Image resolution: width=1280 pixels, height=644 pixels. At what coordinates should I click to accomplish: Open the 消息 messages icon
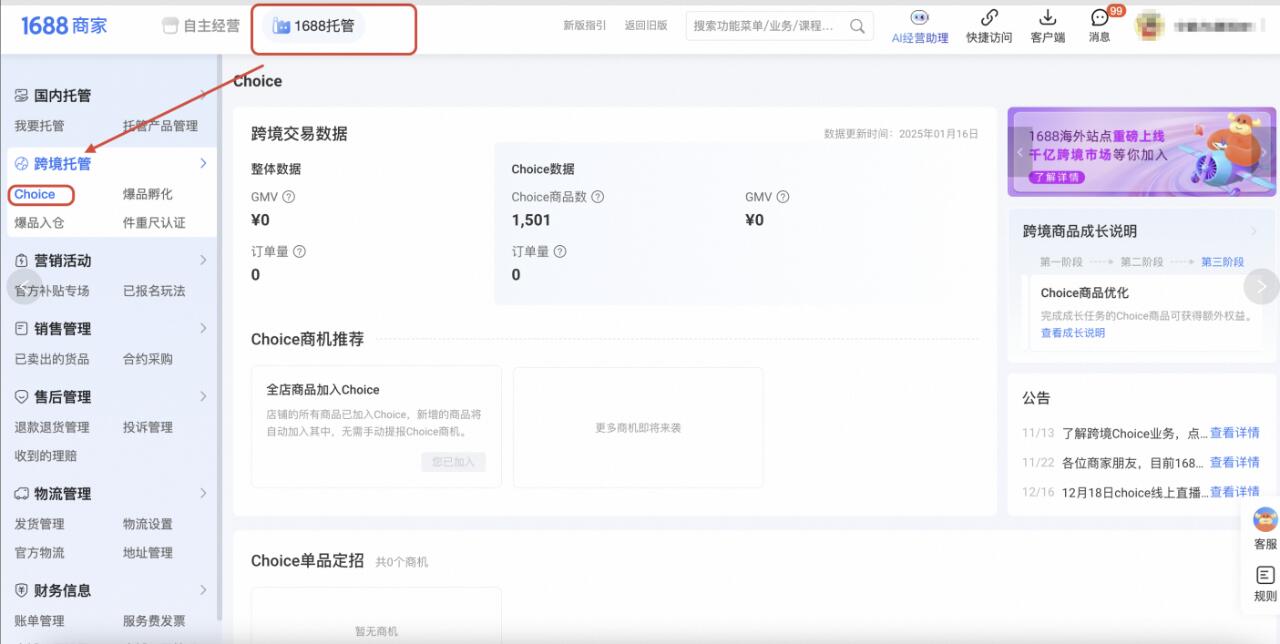click(1100, 18)
